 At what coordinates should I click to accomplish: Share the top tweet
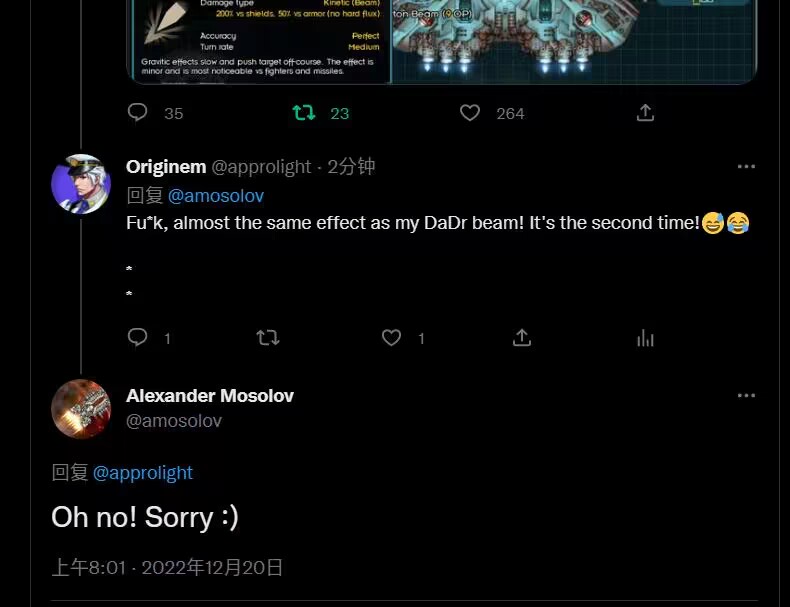pos(645,113)
